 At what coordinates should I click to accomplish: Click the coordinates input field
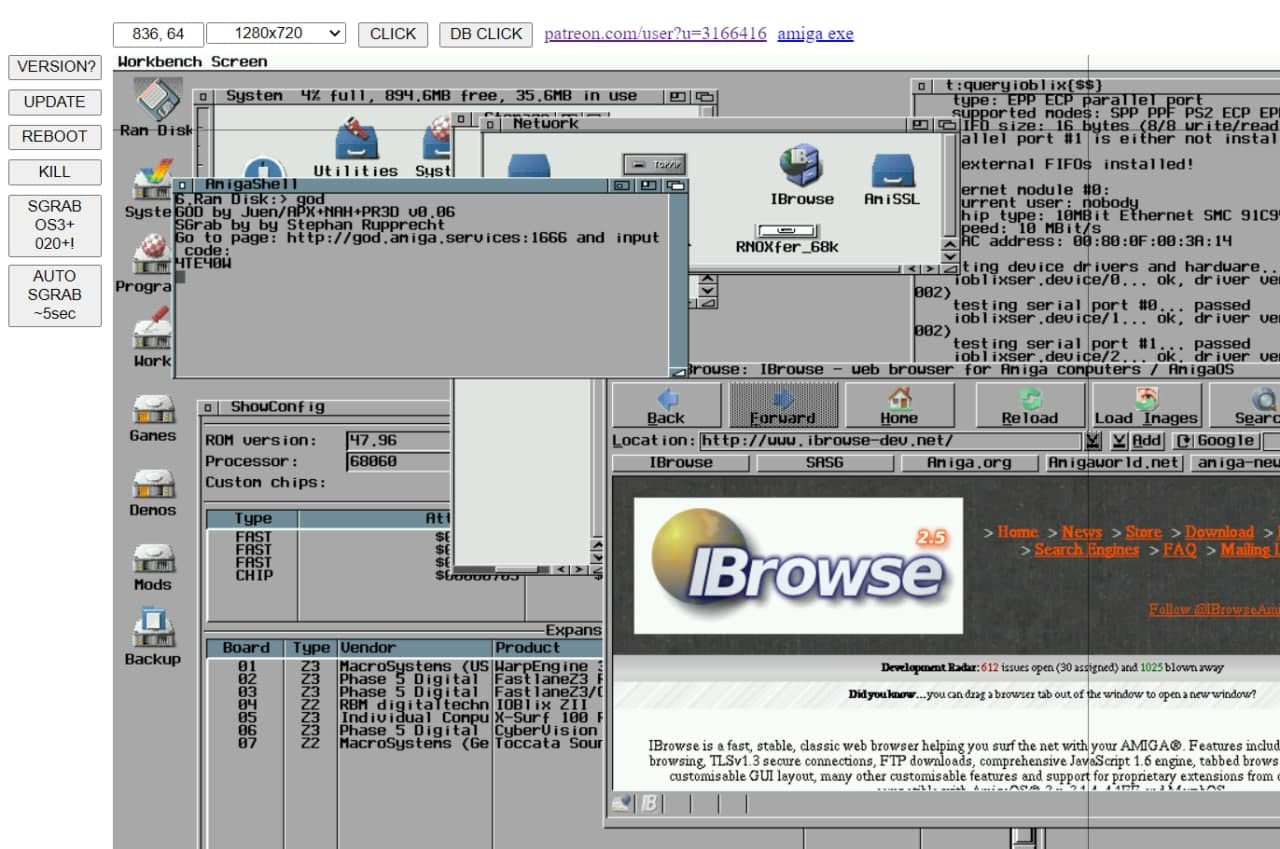[x=158, y=34]
